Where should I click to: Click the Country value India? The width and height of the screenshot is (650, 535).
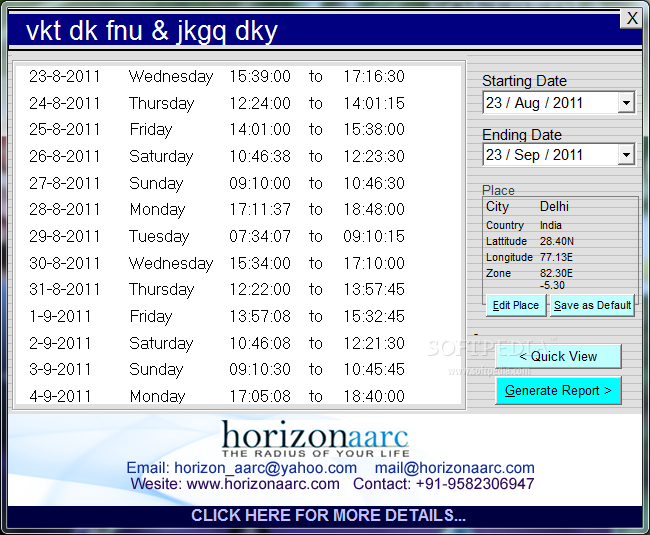551,225
